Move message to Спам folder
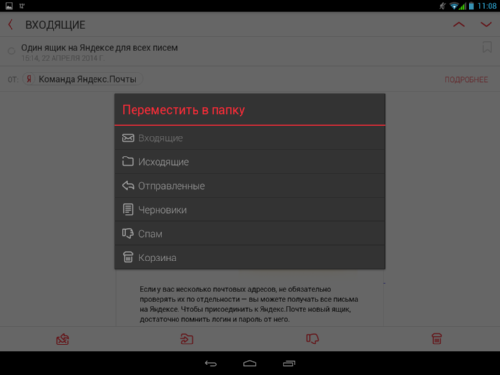500x375 pixels. point(250,234)
